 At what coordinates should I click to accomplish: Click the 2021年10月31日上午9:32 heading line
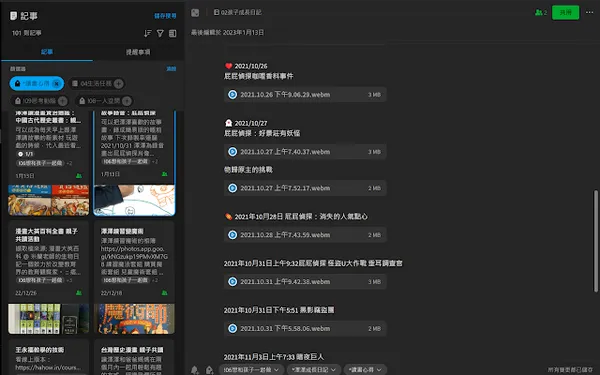point(313,263)
